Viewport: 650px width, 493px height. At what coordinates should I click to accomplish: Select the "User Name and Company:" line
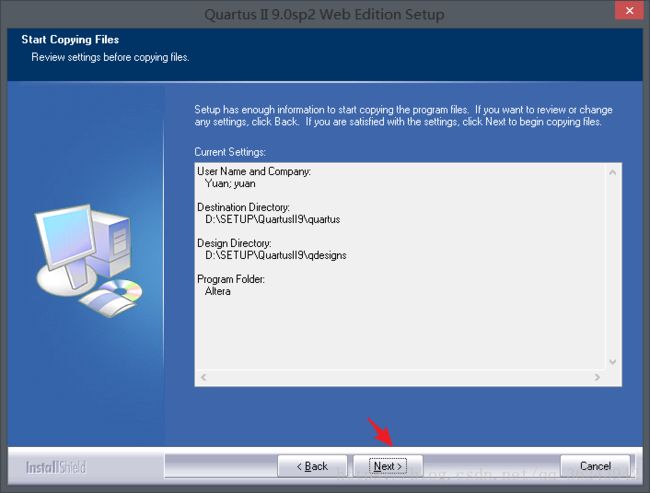click(x=254, y=171)
